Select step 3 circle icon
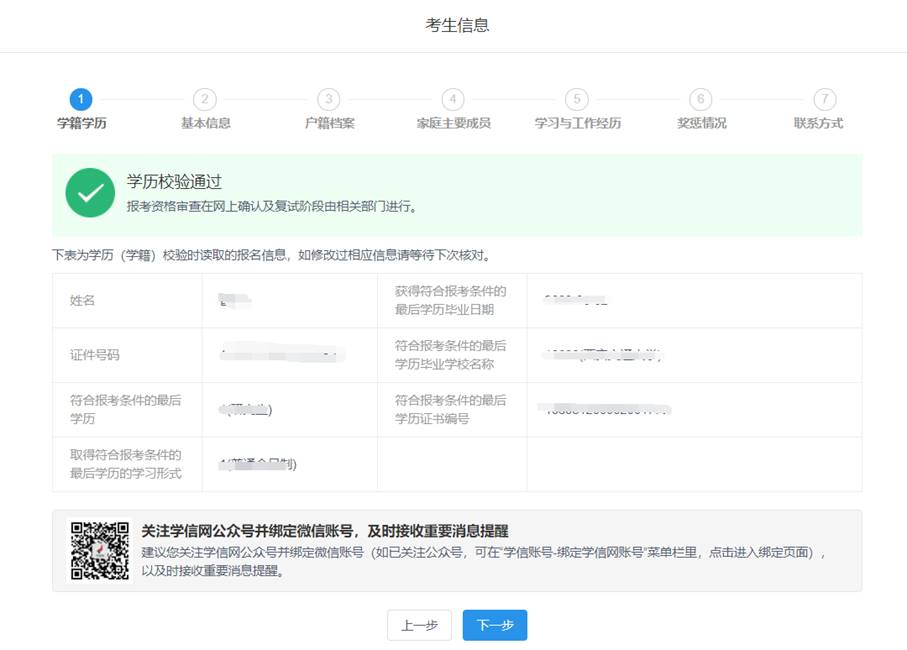The image size is (907, 650). [329, 99]
